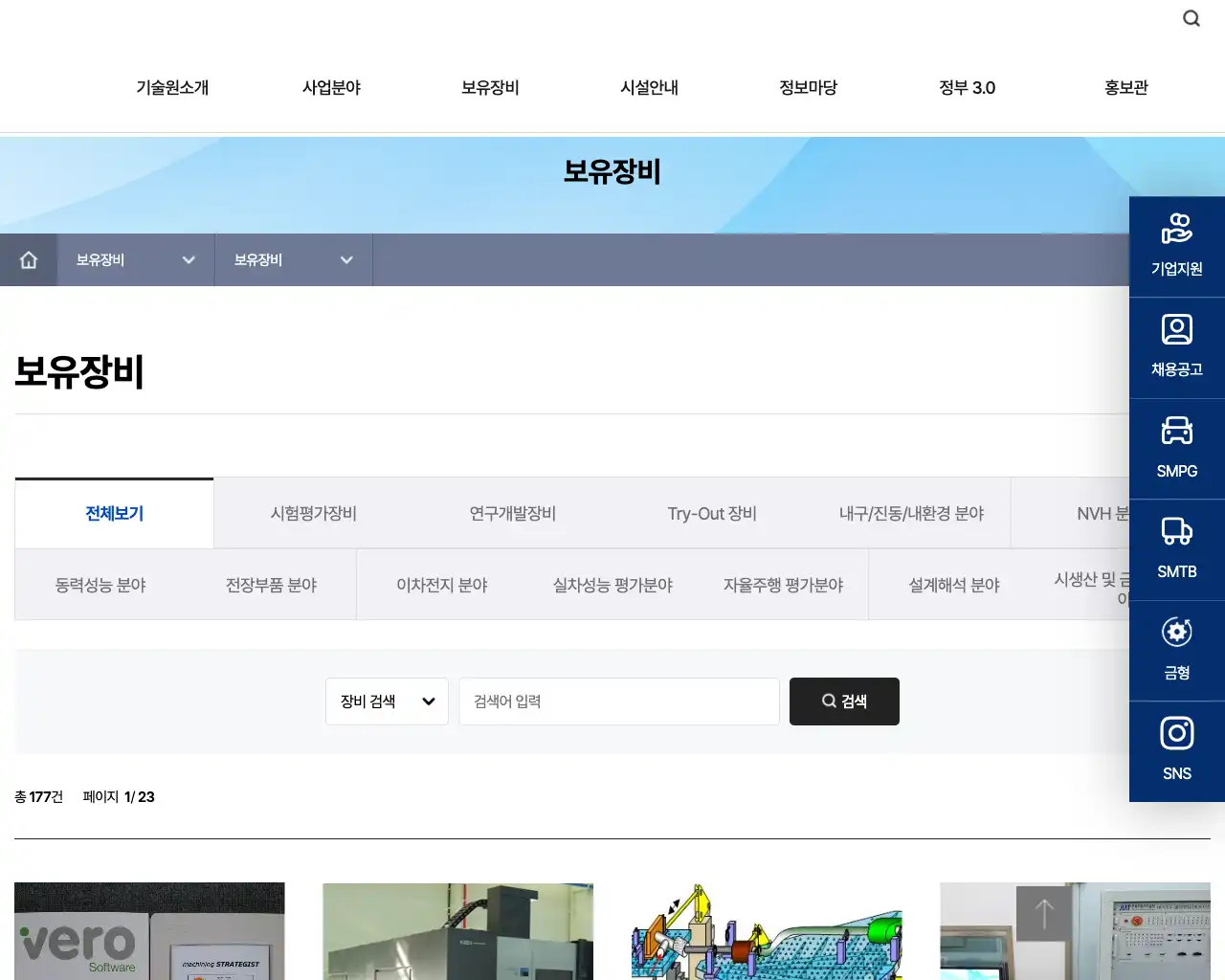Open the 장비 검색 search type dropdown
Image resolution: width=1225 pixels, height=980 pixels.
pos(387,701)
